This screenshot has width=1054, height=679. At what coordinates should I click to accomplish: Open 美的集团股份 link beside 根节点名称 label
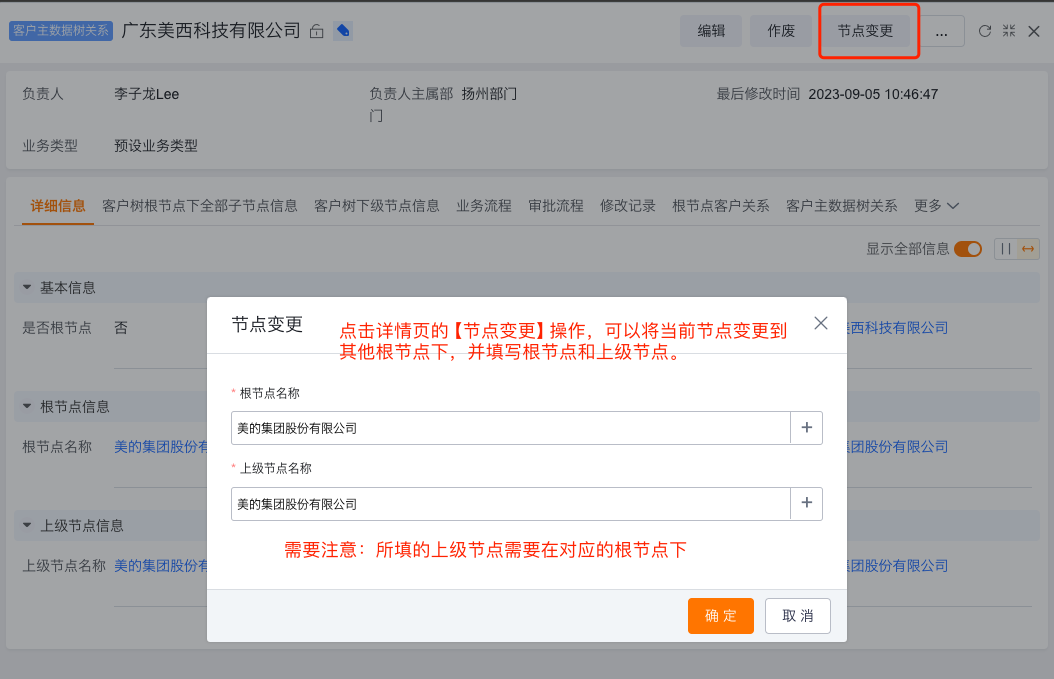(161, 446)
